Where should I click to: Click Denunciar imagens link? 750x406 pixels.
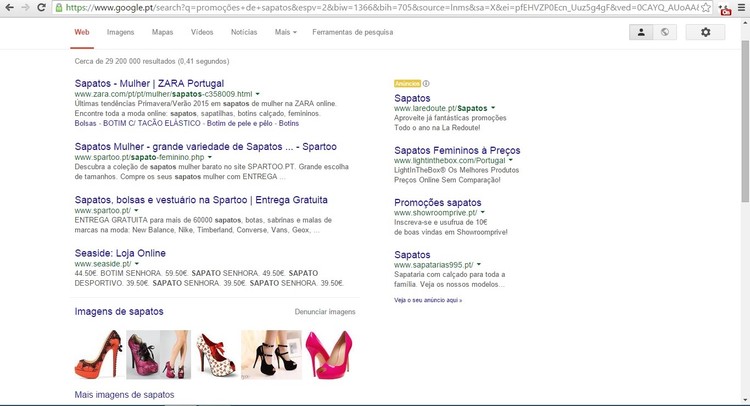coord(325,312)
